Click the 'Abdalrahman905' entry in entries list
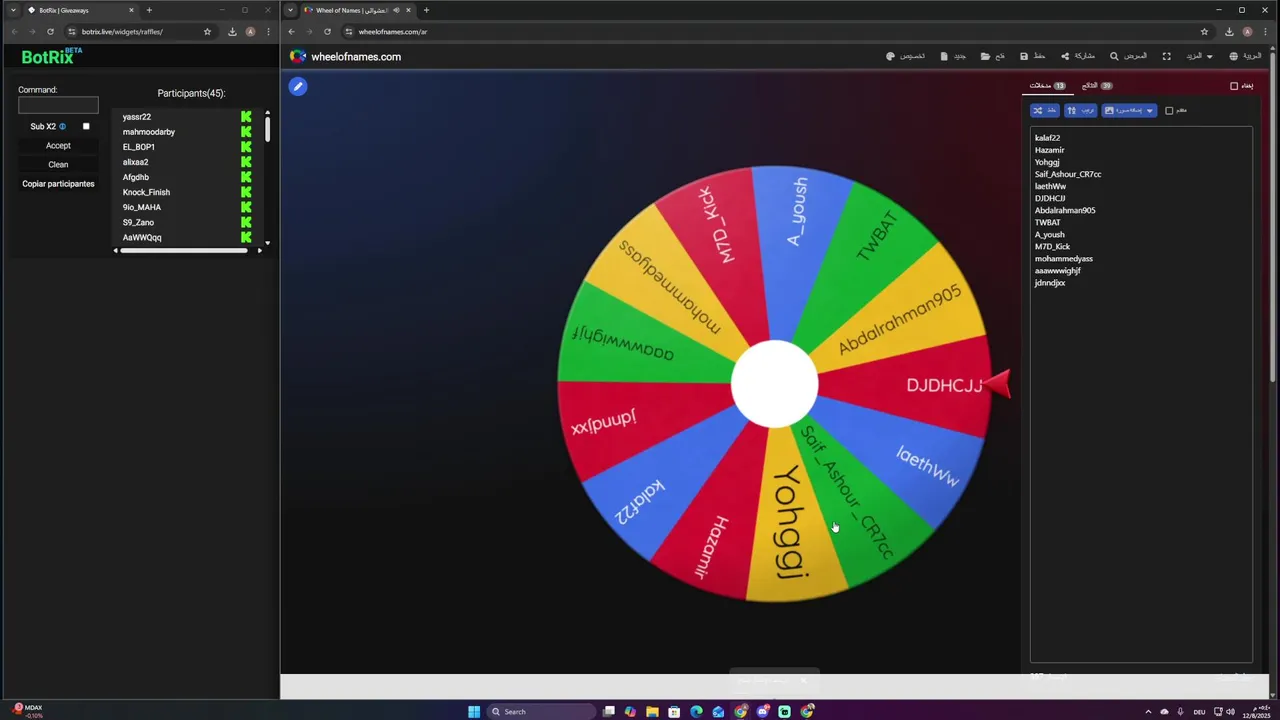 [1065, 211]
